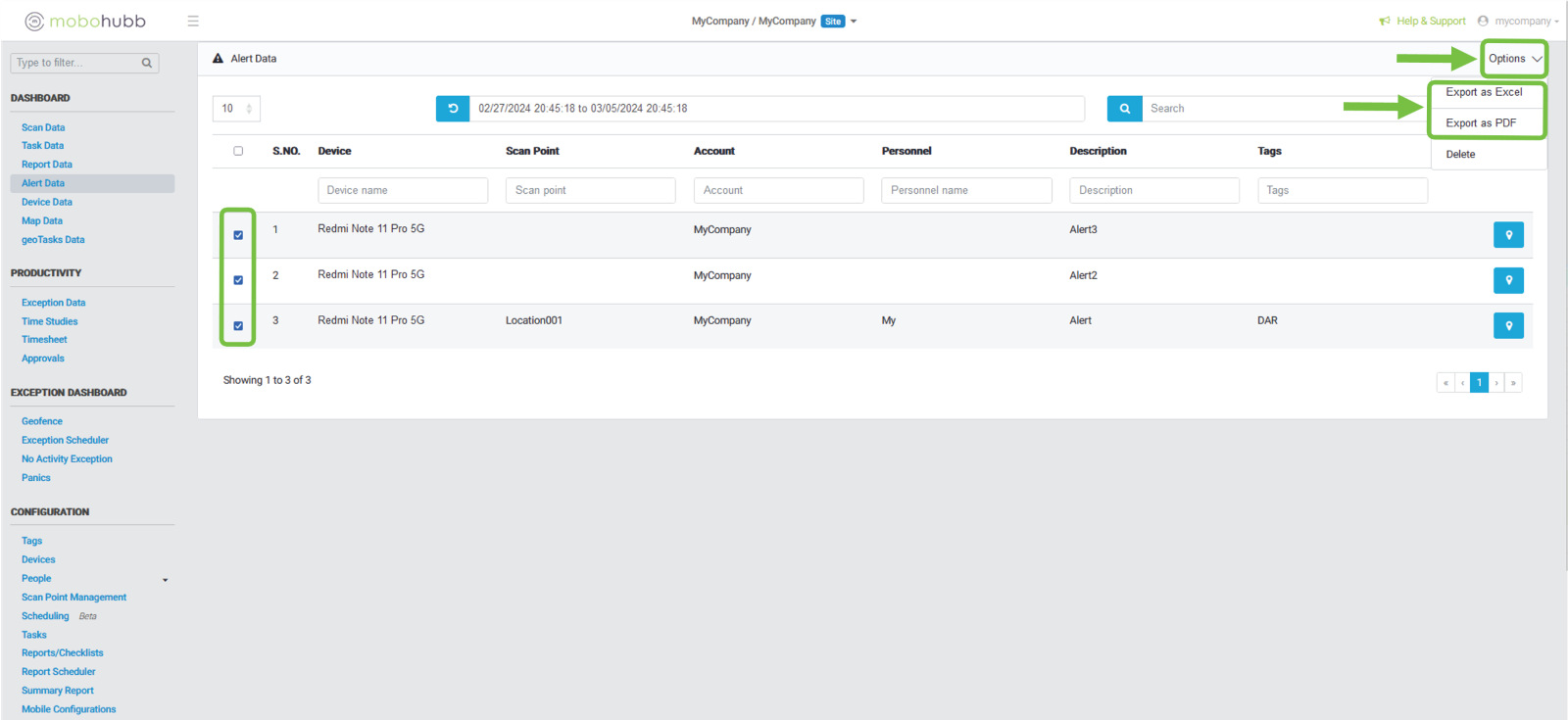The image size is (1568, 720).
Task: Open map location for the Alert2 row
Action: [x=1508, y=280]
